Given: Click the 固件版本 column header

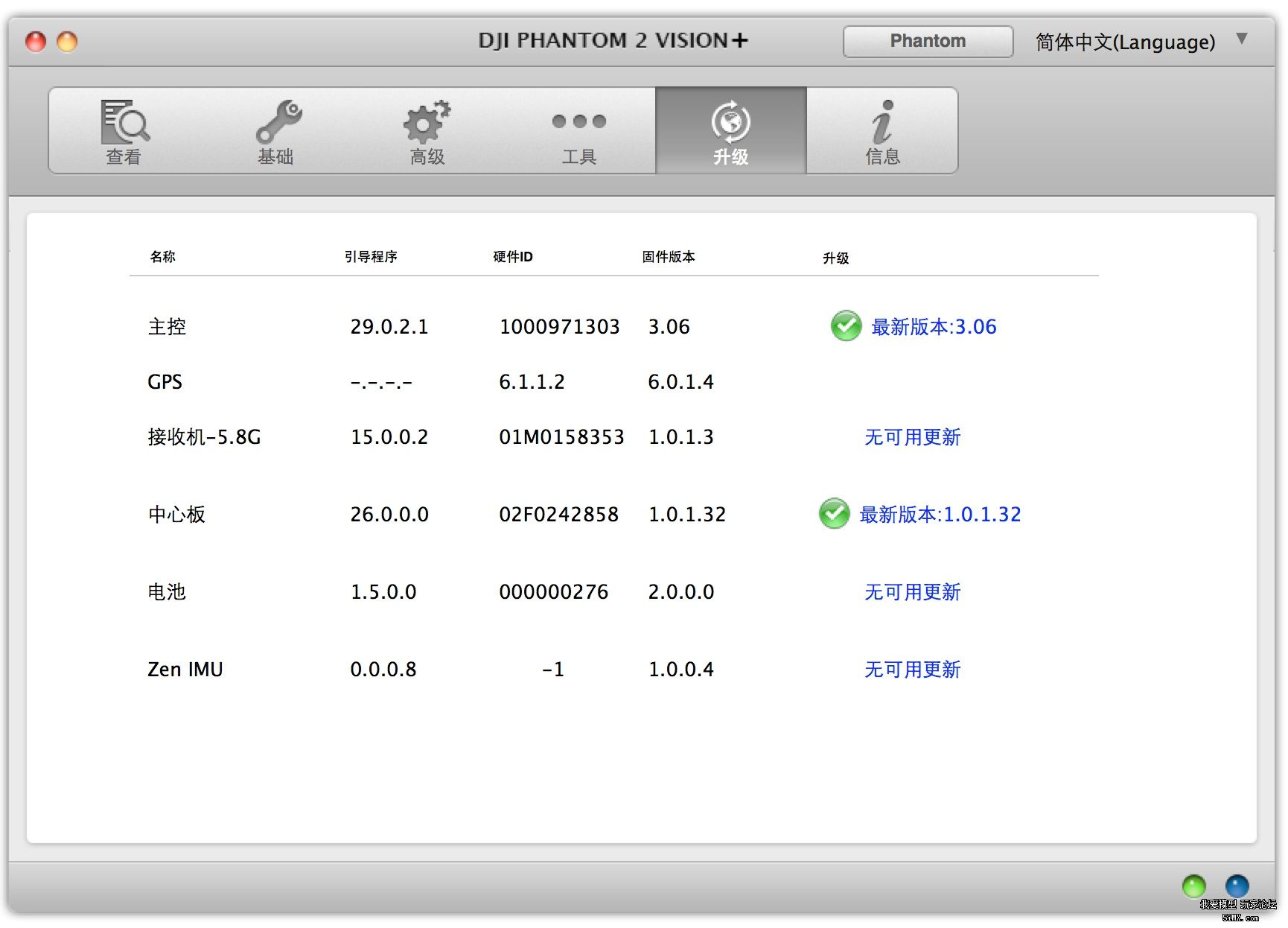Looking at the screenshot, I should [x=669, y=257].
